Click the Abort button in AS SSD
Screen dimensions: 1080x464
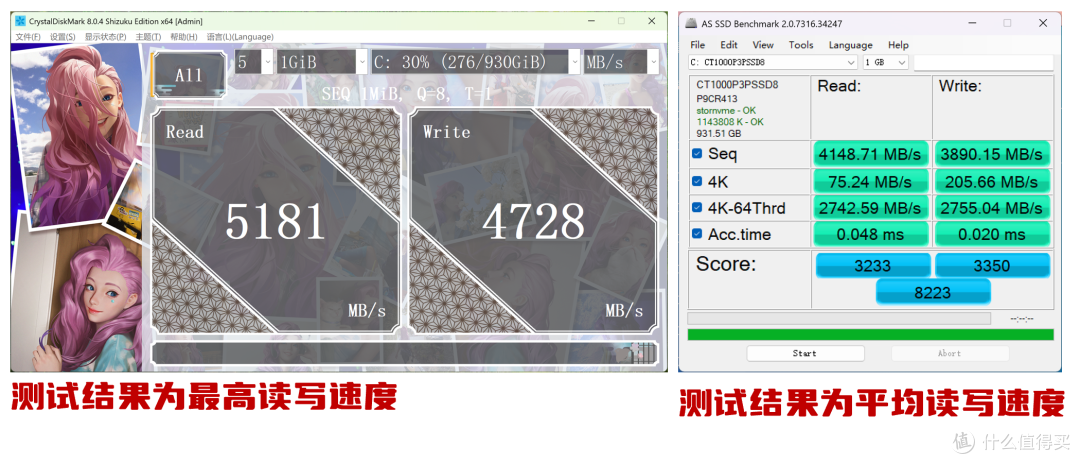point(949,353)
